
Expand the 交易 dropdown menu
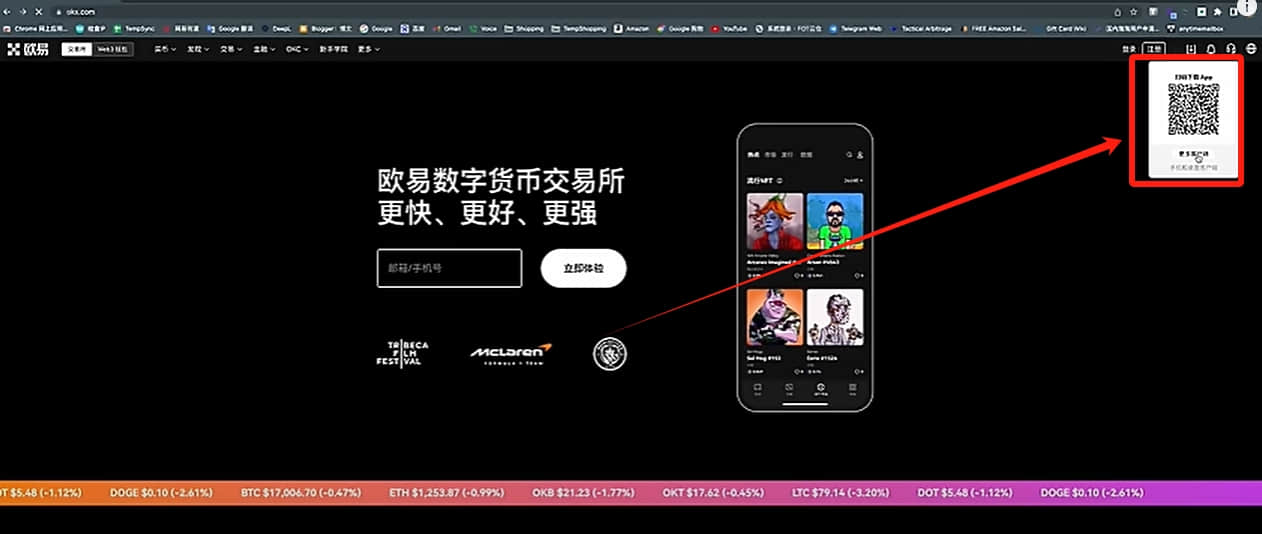(x=229, y=49)
